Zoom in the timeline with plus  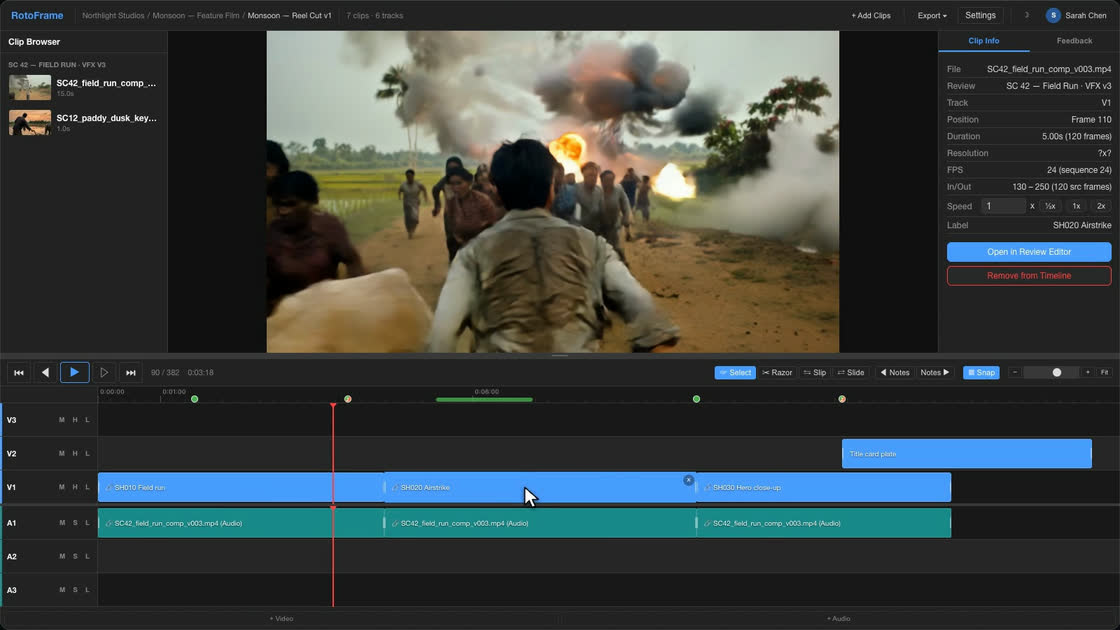(1088, 372)
